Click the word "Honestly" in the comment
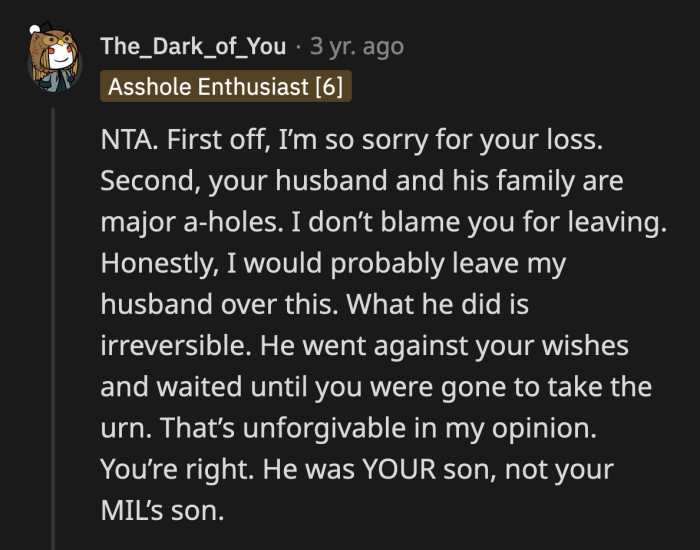This screenshot has height=550, width=700. pos(146,264)
